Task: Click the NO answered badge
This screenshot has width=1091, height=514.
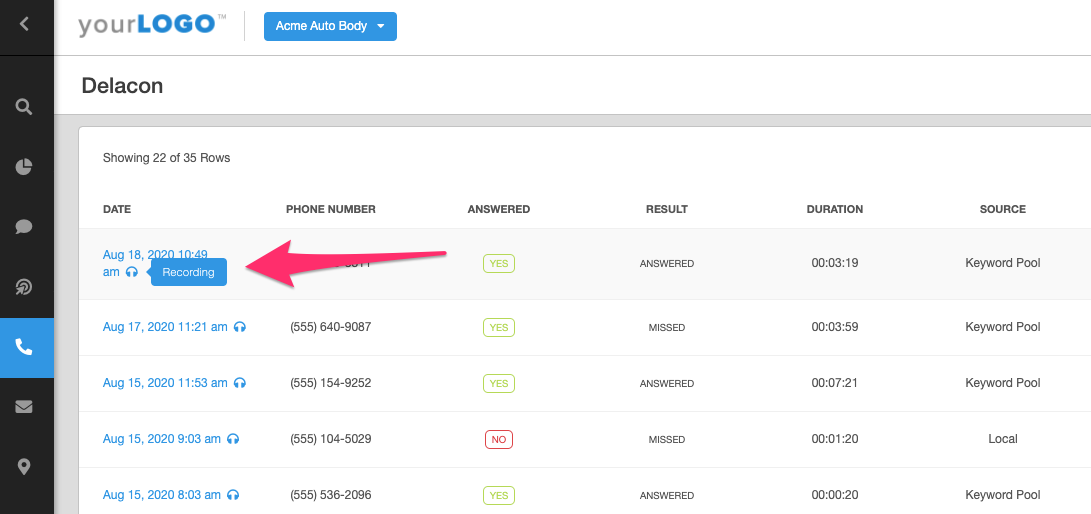Action: [x=499, y=440]
